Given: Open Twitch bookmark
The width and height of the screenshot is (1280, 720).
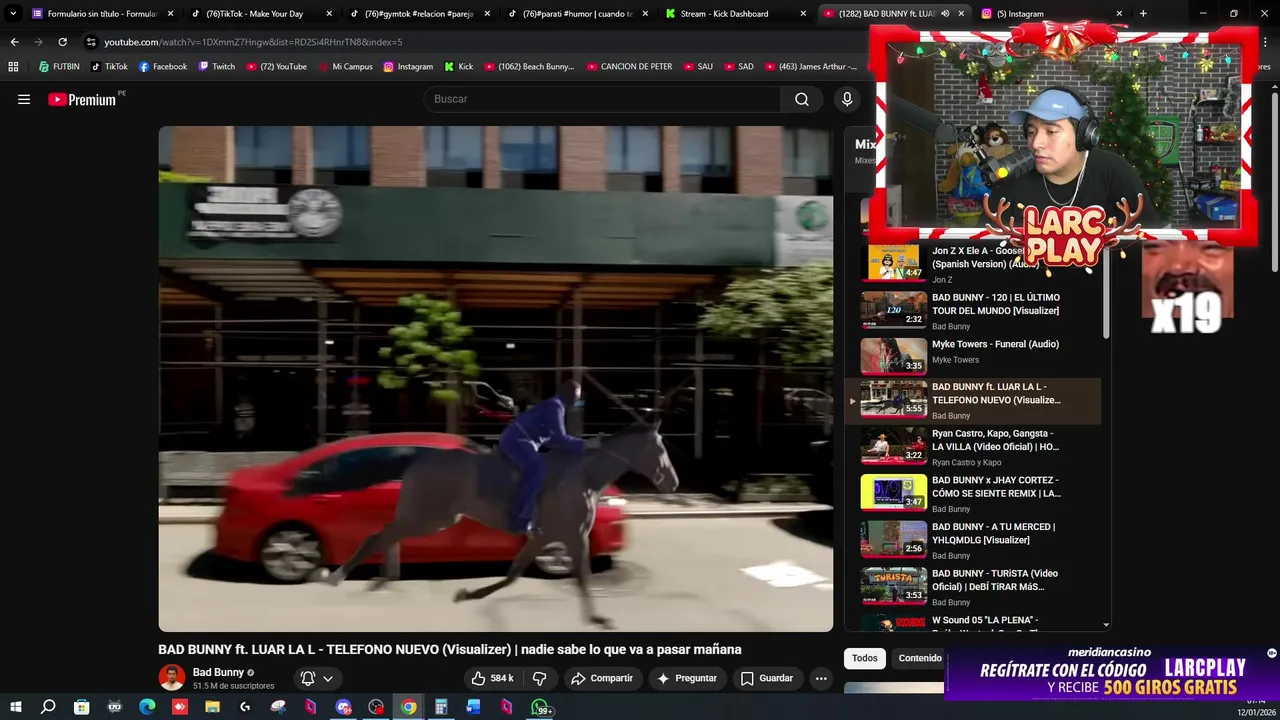Looking at the screenshot, I should tap(217, 67).
